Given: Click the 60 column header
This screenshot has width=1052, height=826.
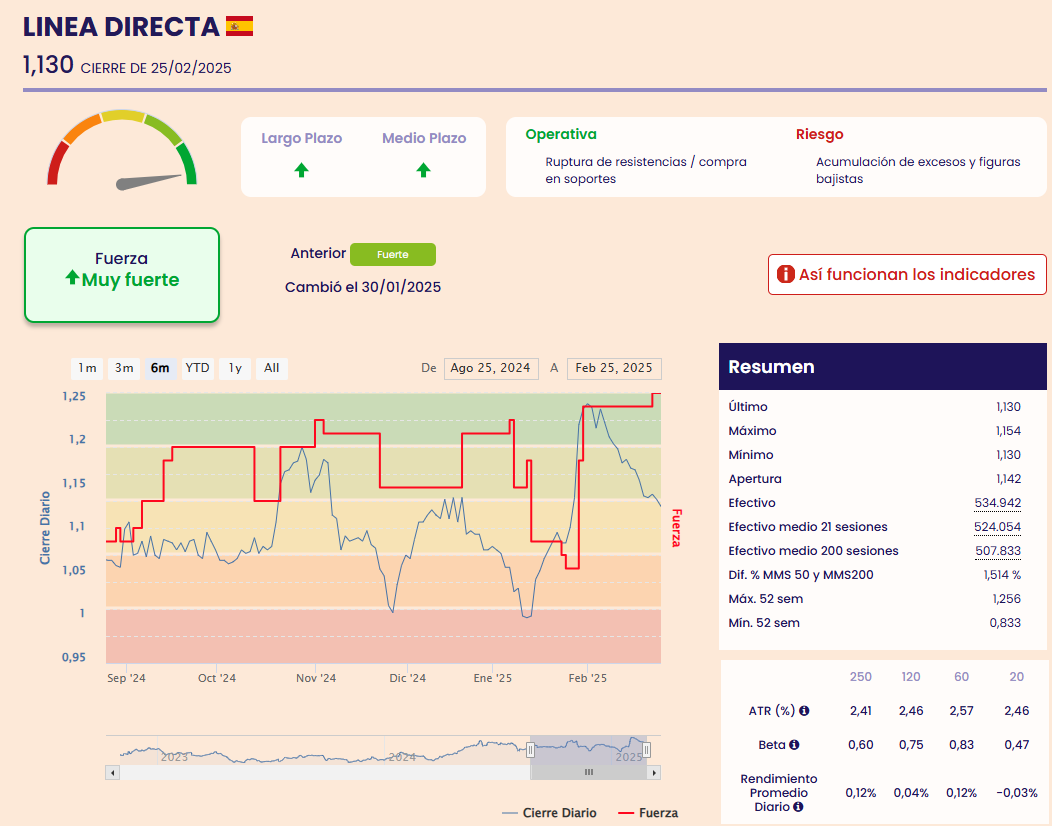Looking at the screenshot, I should (961, 677).
